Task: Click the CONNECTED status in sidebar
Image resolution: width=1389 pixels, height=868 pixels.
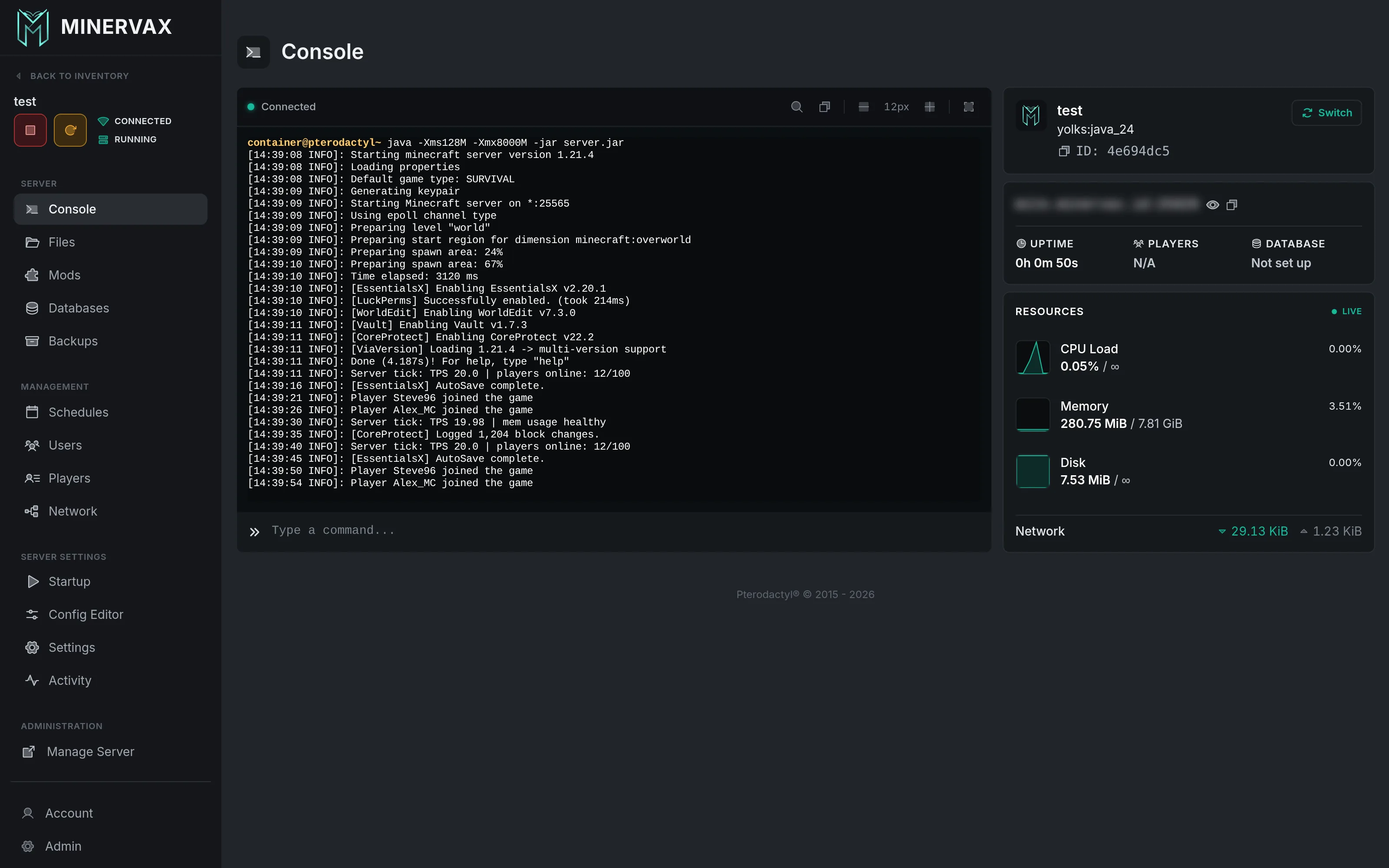Action: click(135, 121)
